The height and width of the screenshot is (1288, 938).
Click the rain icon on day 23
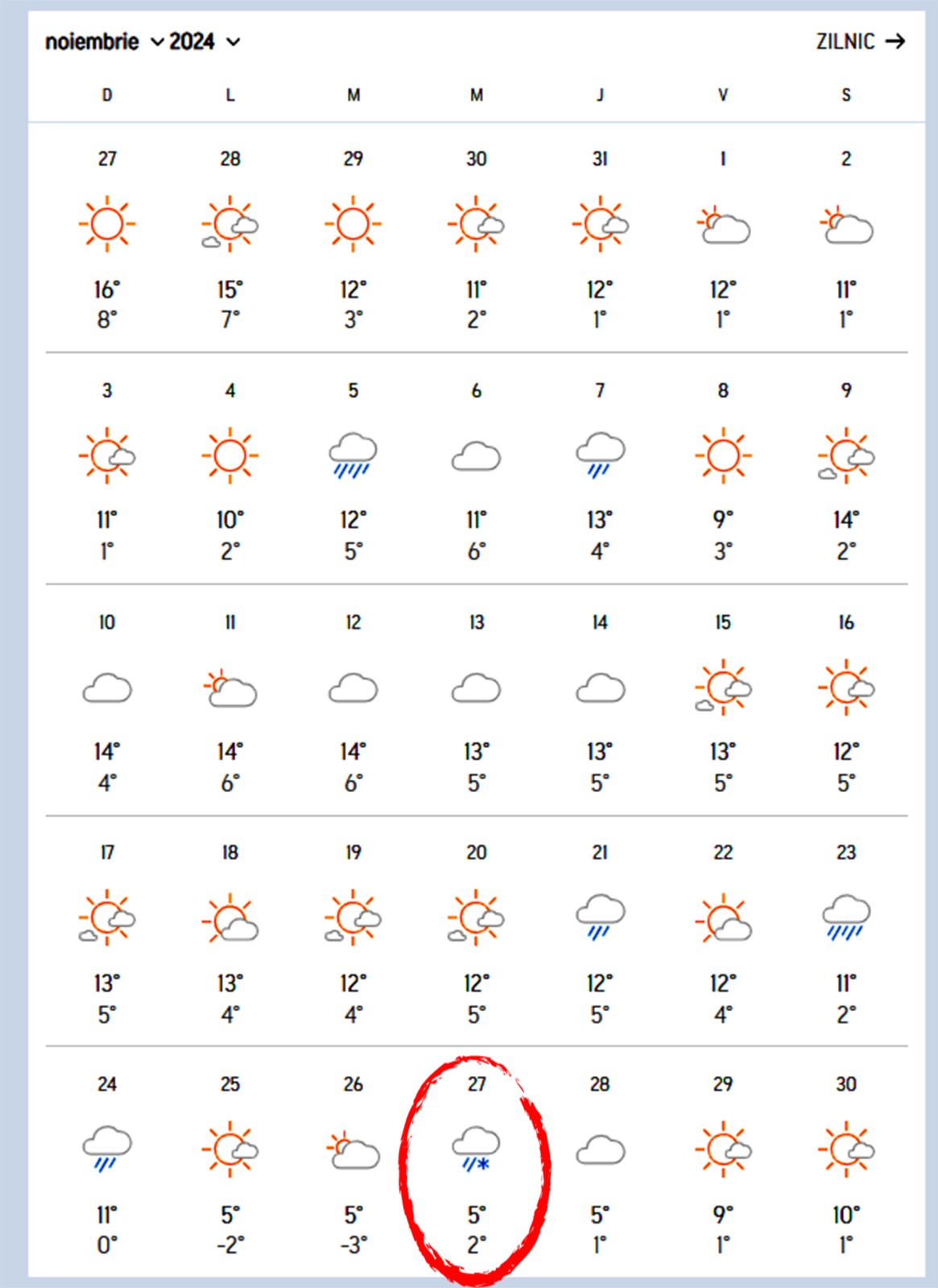(846, 917)
